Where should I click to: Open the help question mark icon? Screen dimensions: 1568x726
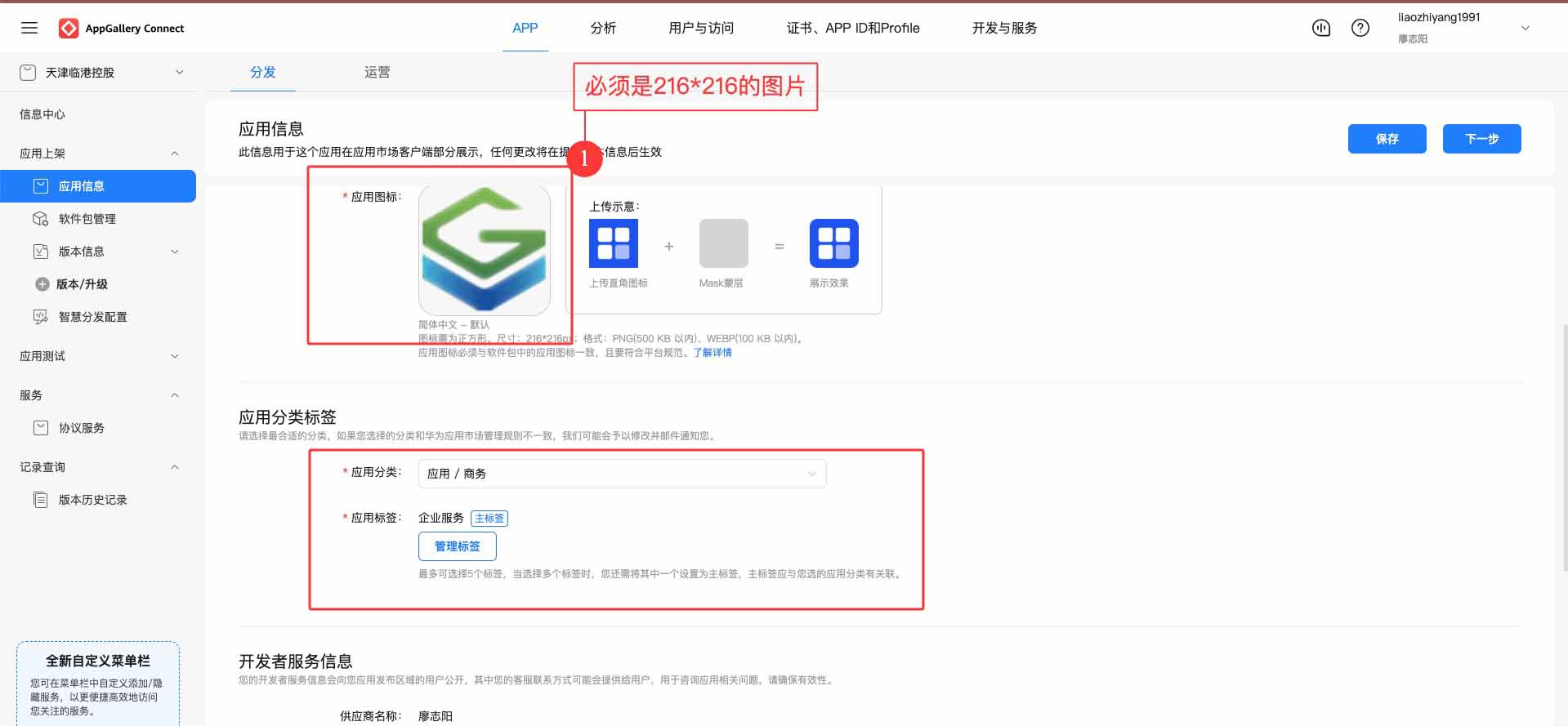pos(1360,28)
